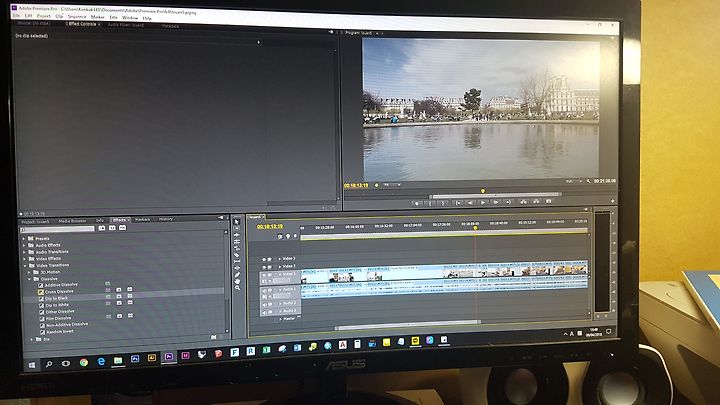This screenshot has height=405, width=720.
Task: Switch to the Markers tab
Action: pyautogui.click(x=142, y=219)
